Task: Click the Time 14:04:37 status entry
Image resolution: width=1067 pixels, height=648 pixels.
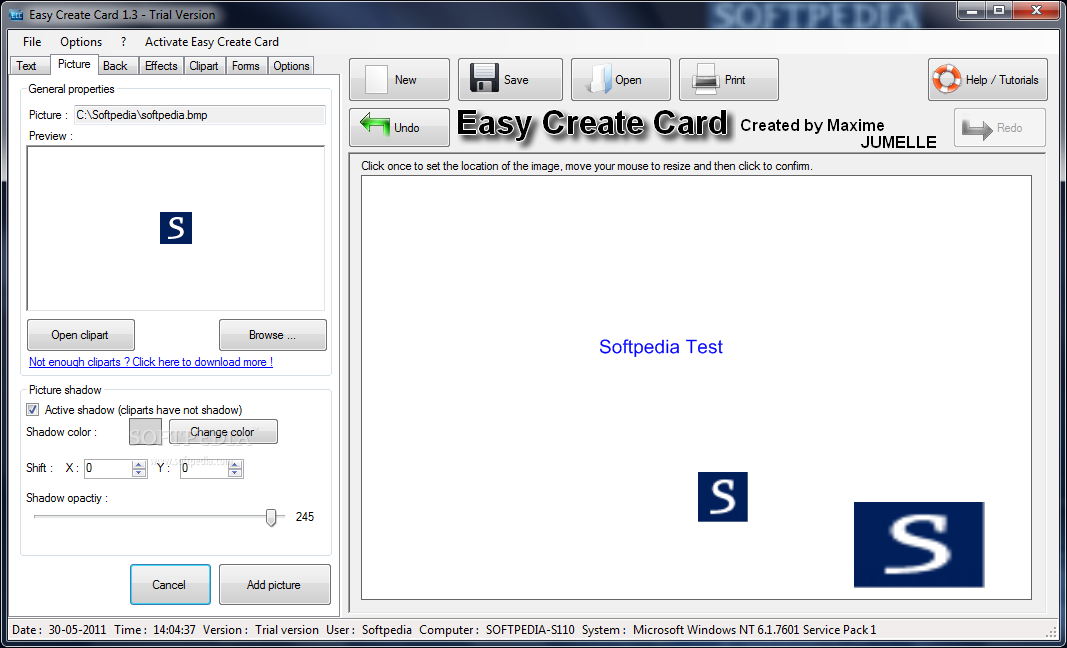Action: tap(154, 630)
